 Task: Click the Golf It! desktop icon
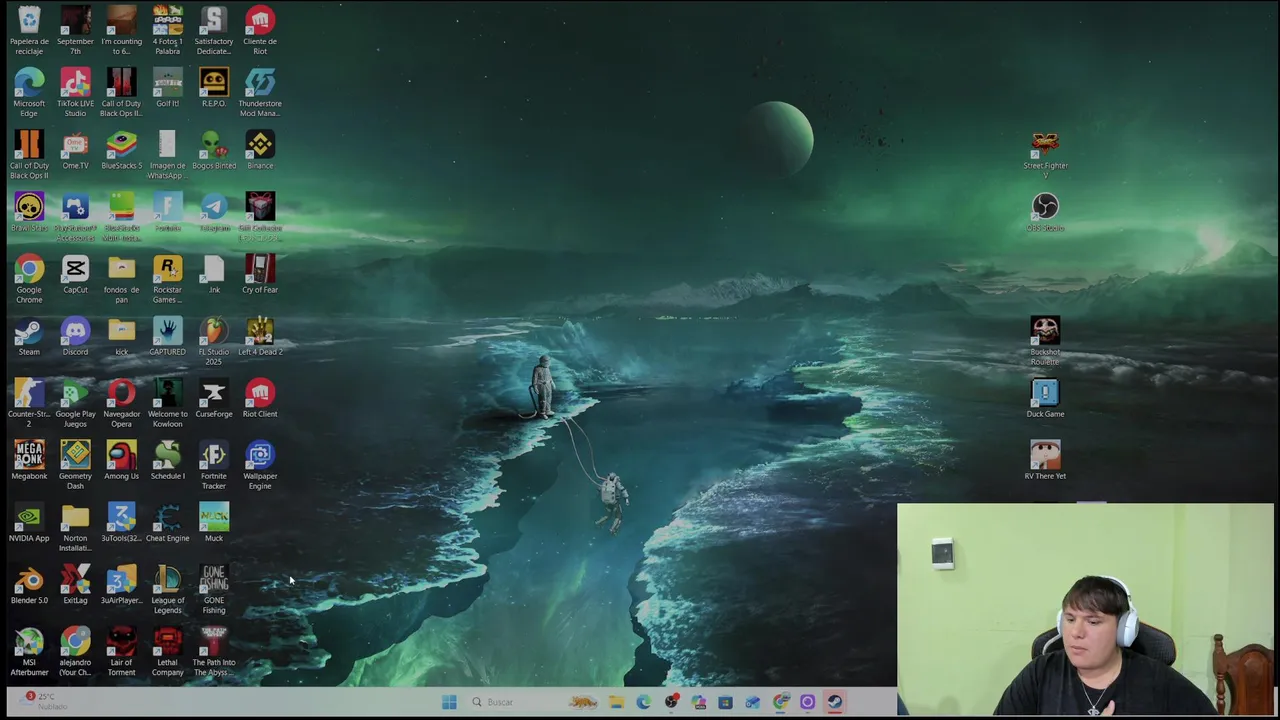click(167, 88)
